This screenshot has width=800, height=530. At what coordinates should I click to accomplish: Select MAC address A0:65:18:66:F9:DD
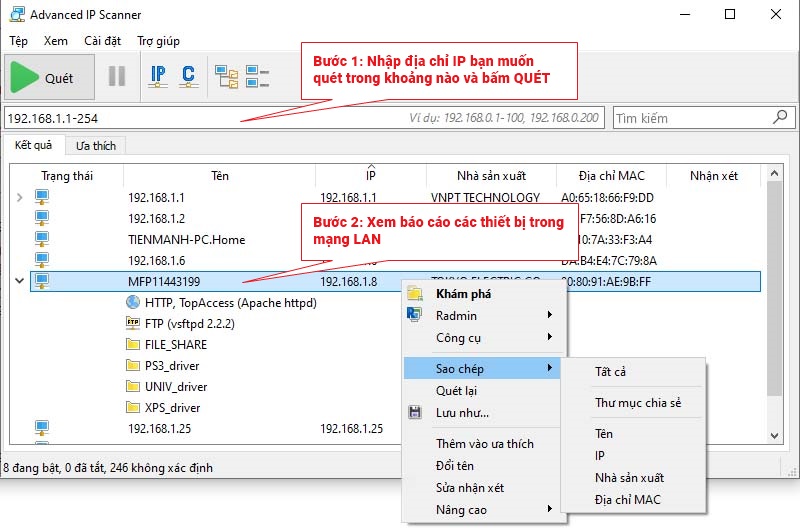[x=607, y=197]
